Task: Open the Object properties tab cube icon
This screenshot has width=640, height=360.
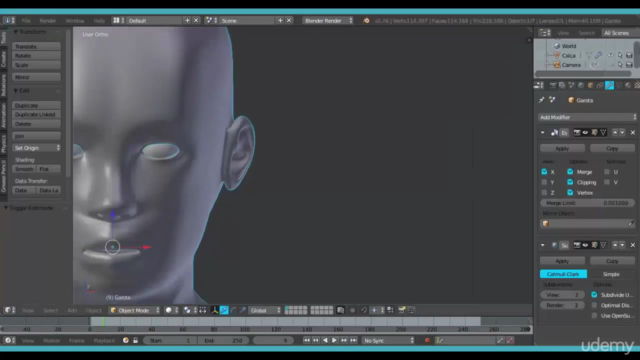Action: tap(590, 85)
